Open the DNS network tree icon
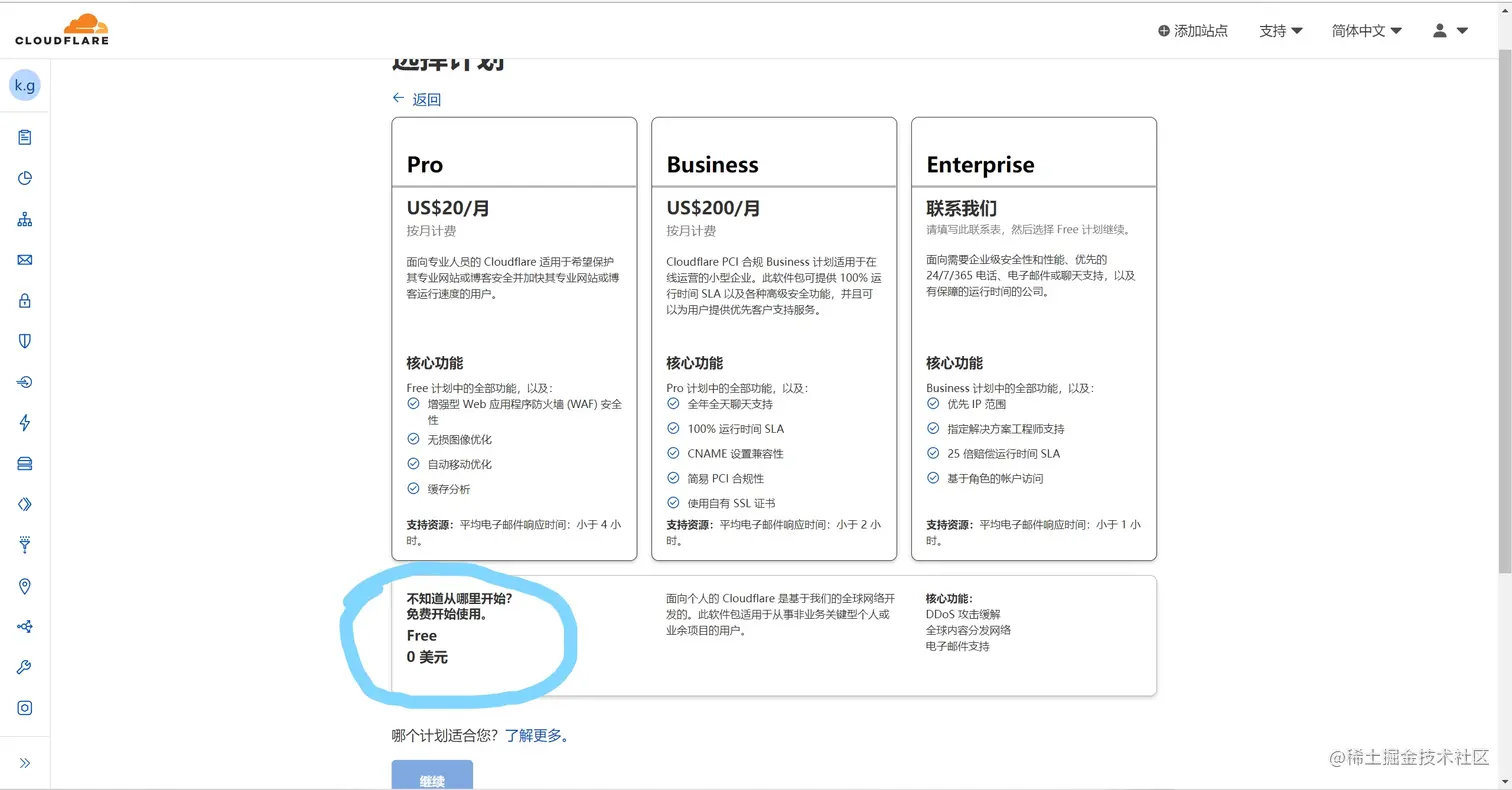The height and width of the screenshot is (790, 1512). click(25, 219)
